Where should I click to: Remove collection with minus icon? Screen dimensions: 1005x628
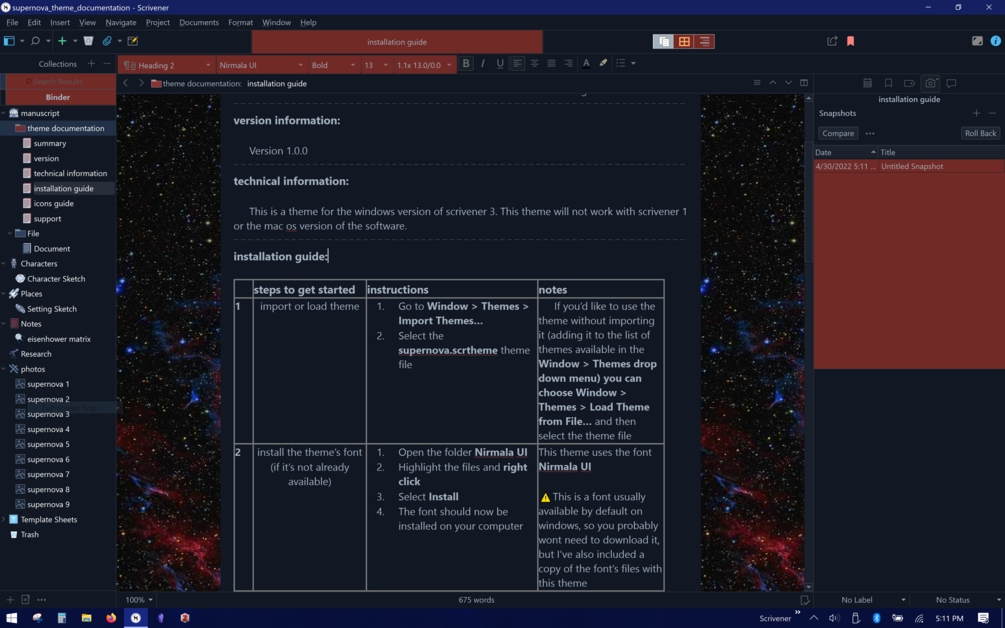click(x=106, y=63)
